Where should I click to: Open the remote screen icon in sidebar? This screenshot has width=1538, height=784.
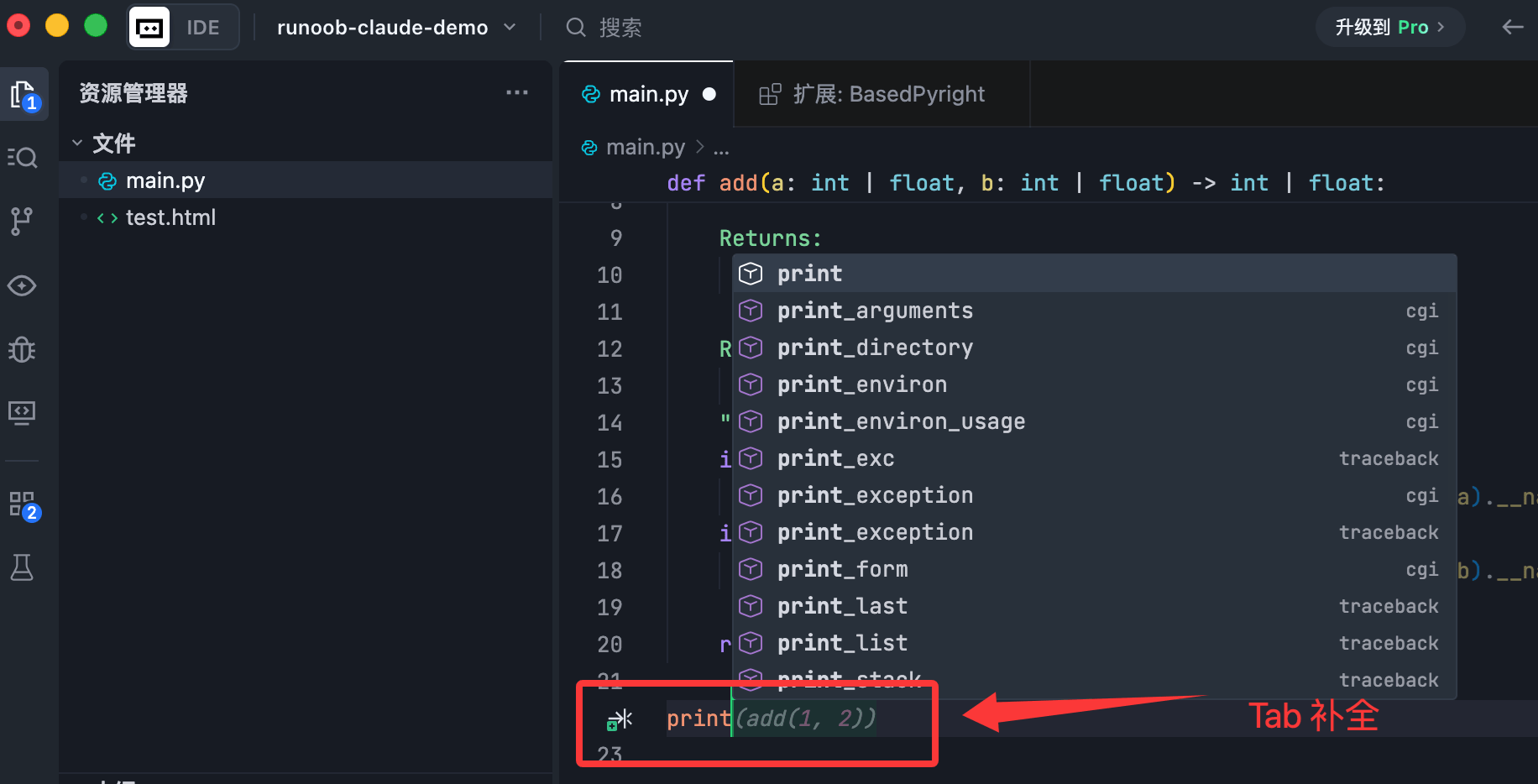(22, 412)
